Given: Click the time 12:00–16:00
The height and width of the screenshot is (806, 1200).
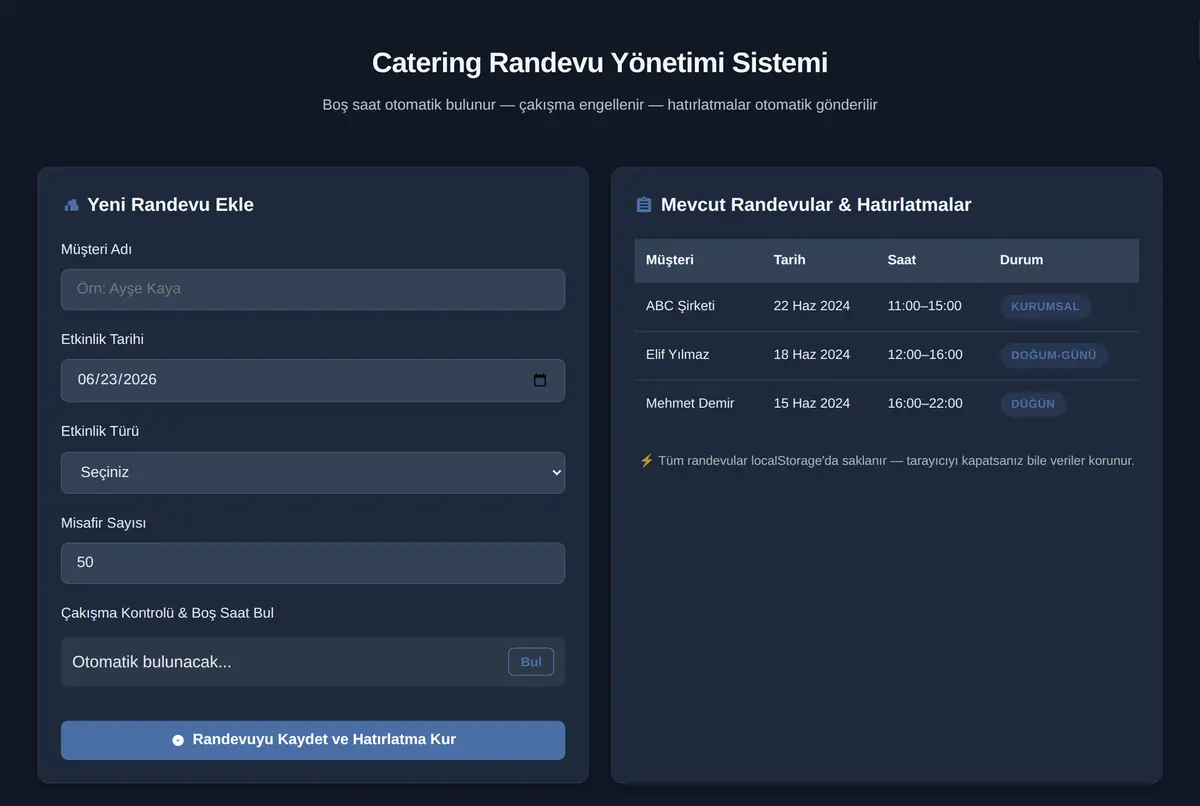Looking at the screenshot, I should point(925,355).
